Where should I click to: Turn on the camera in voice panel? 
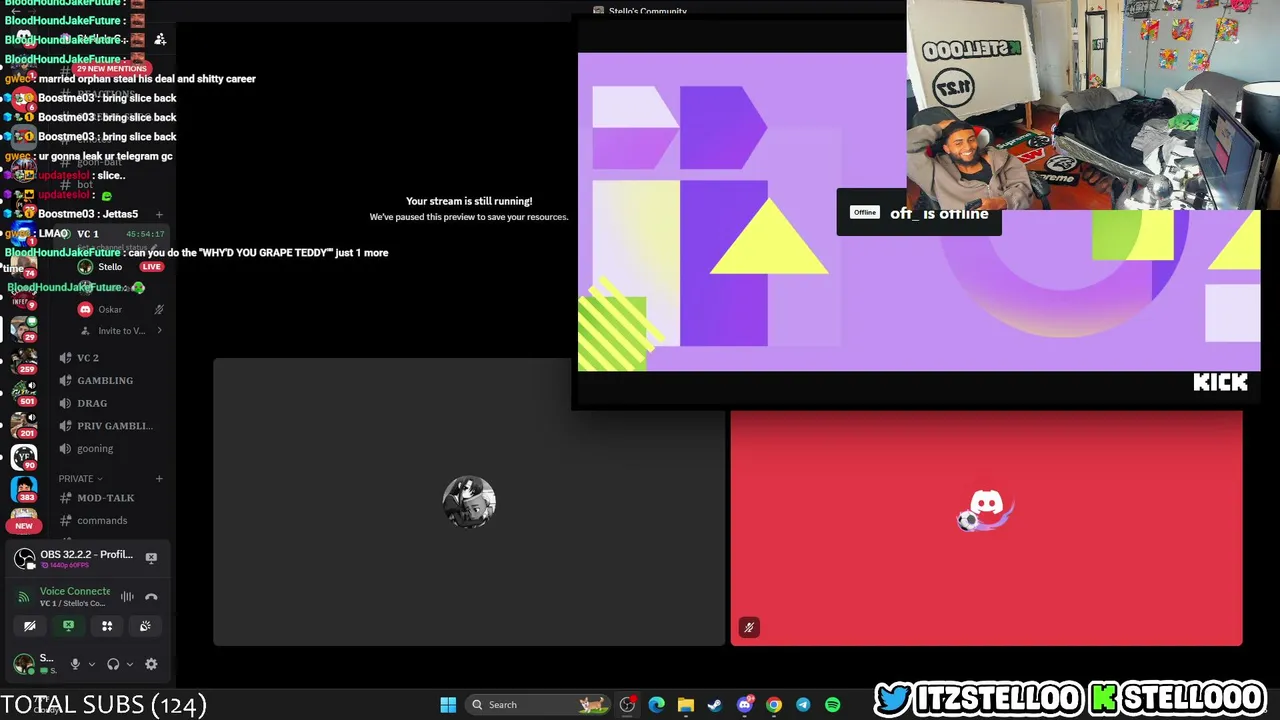(x=30, y=626)
